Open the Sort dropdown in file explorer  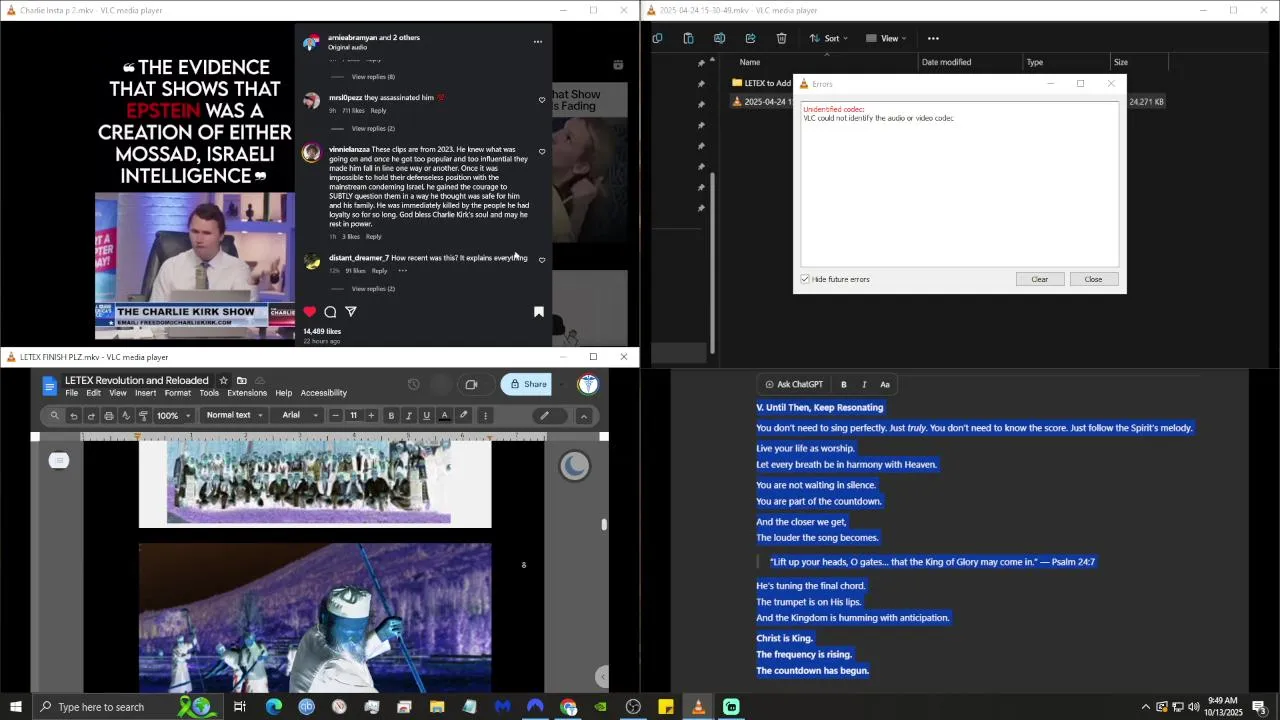(x=829, y=38)
